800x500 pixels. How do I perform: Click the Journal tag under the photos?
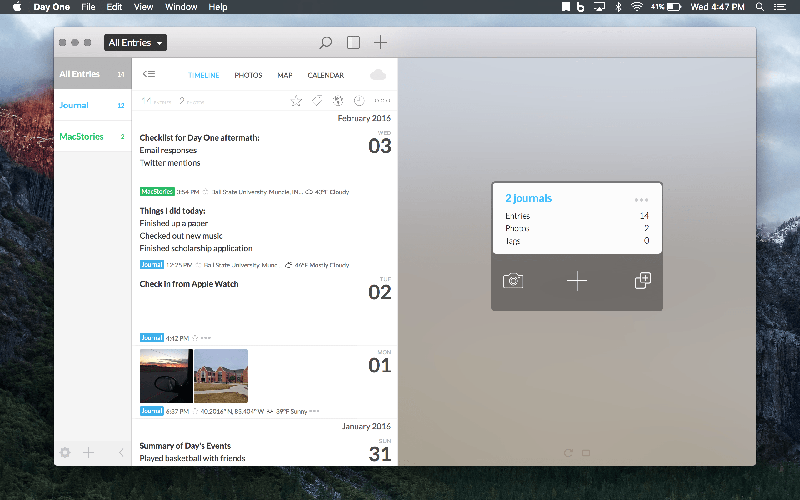pyautogui.click(x=152, y=411)
